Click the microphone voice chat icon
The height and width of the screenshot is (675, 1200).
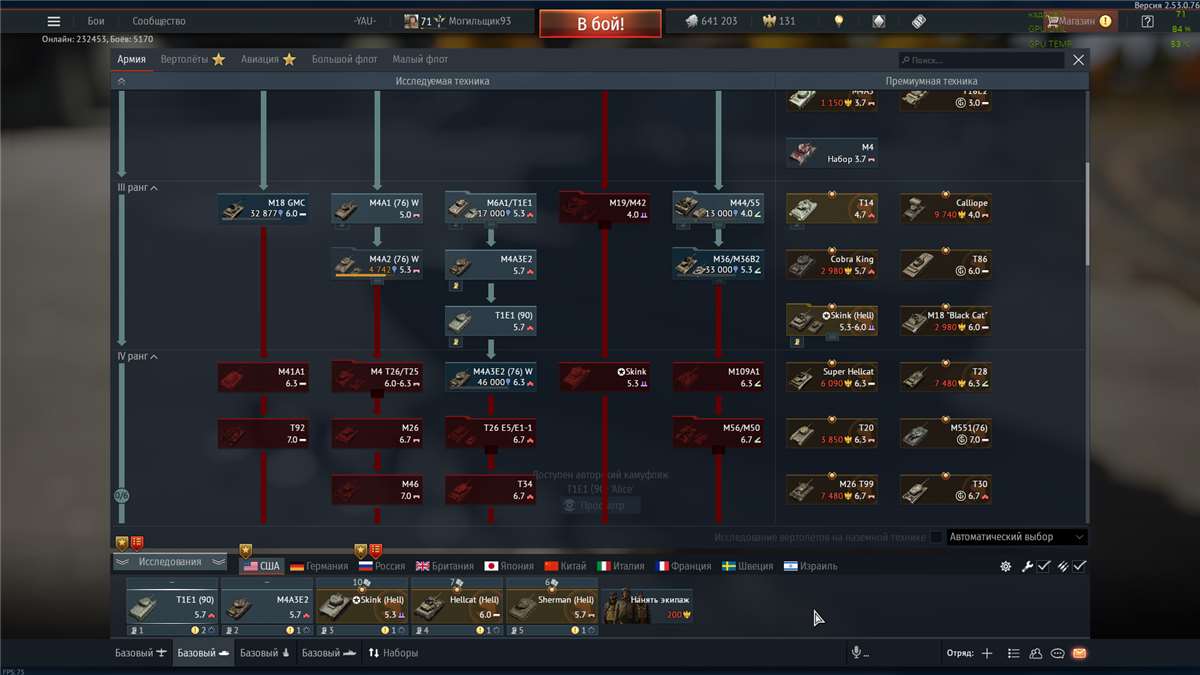[856, 653]
